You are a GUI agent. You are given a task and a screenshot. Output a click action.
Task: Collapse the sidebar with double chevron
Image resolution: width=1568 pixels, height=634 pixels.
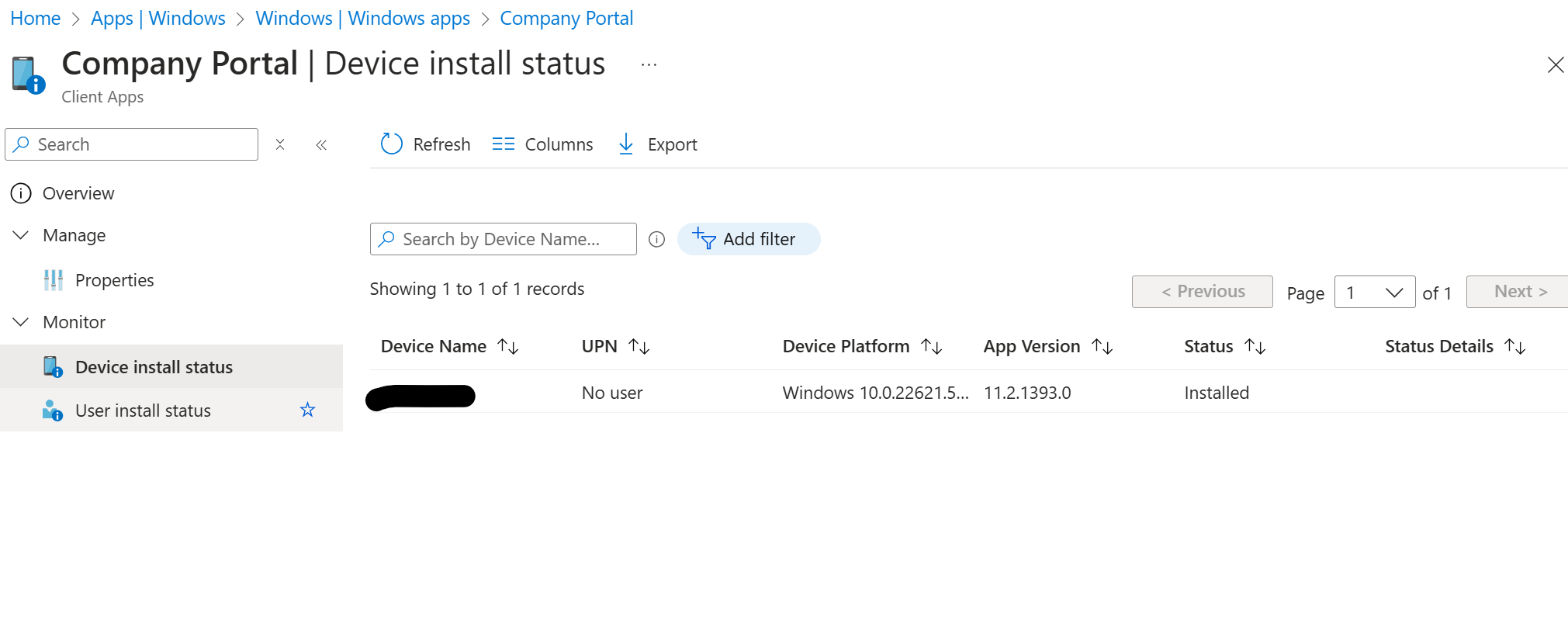click(321, 144)
